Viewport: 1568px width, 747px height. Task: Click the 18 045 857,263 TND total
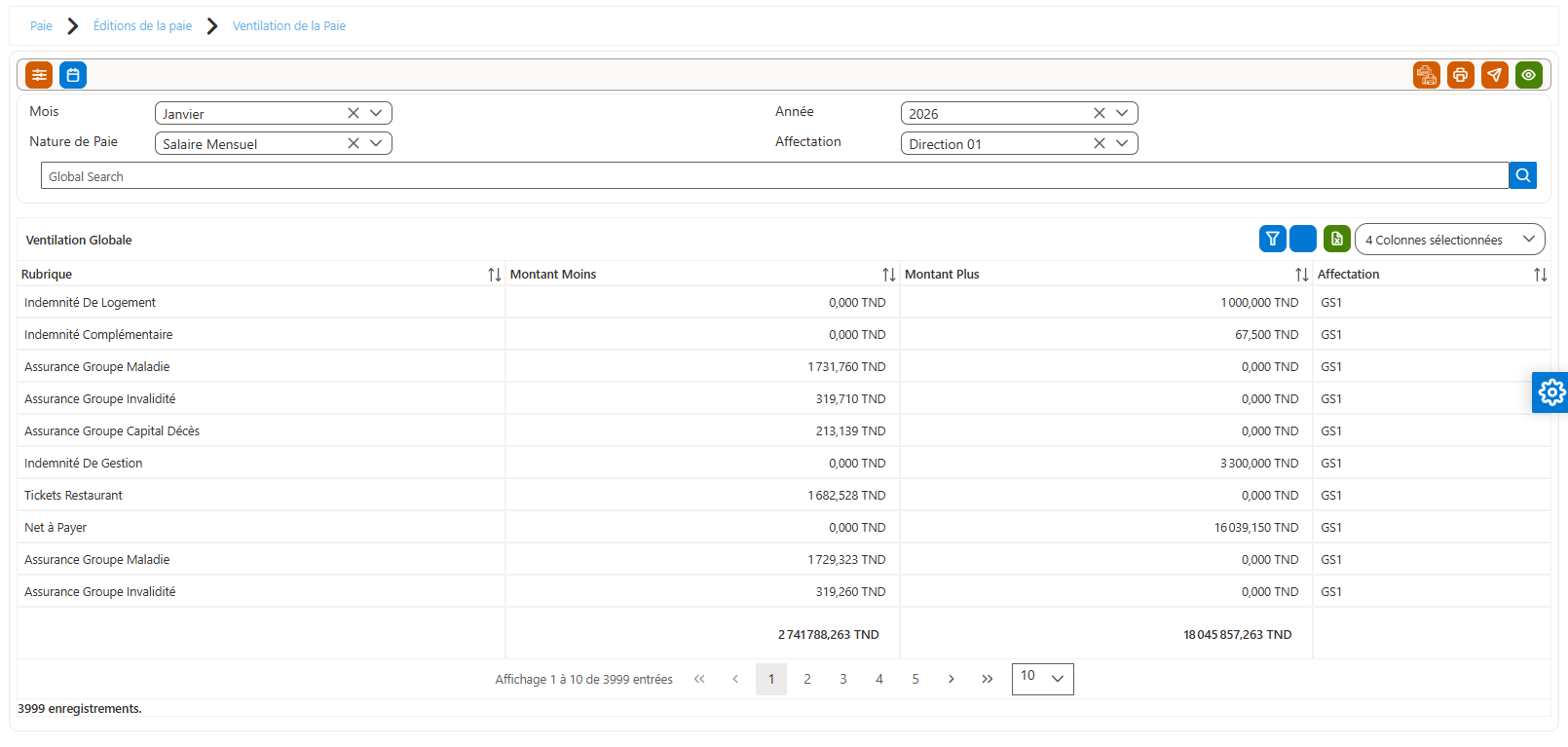(1237, 635)
